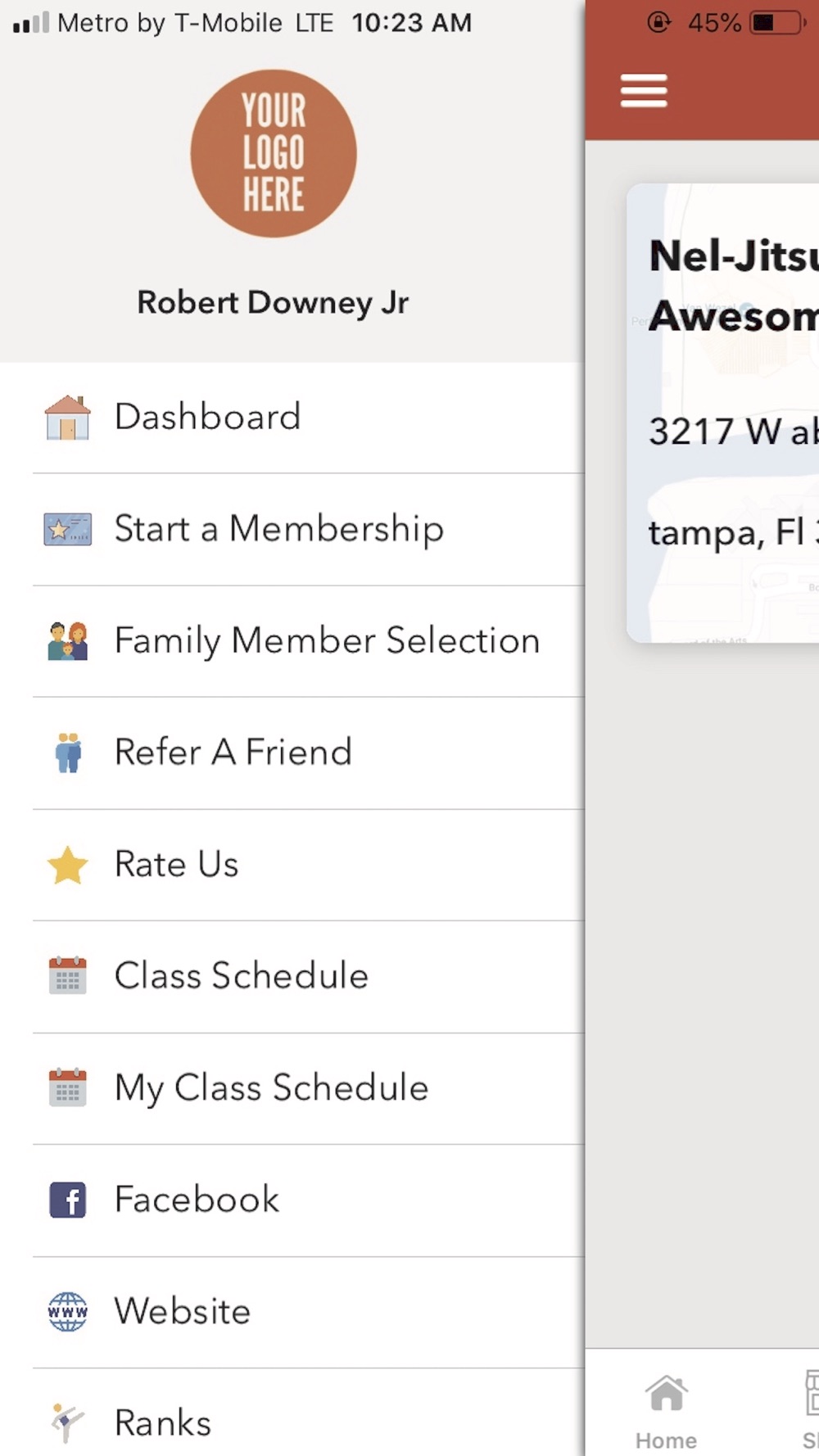
Task: Click the Refer A Friend people icon
Action: click(67, 753)
